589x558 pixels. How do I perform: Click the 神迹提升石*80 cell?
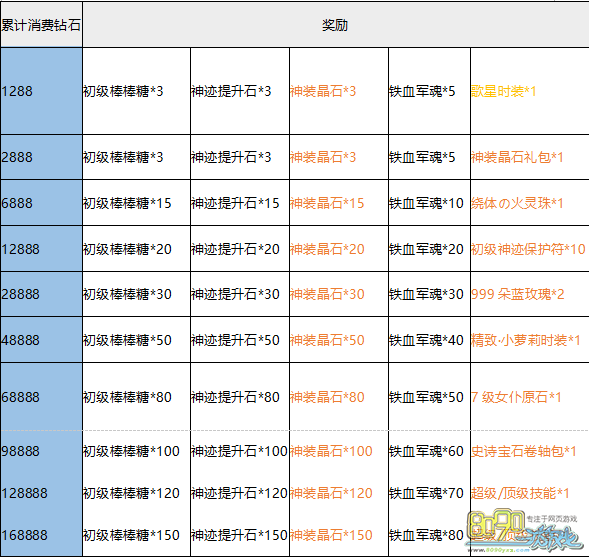(240, 397)
